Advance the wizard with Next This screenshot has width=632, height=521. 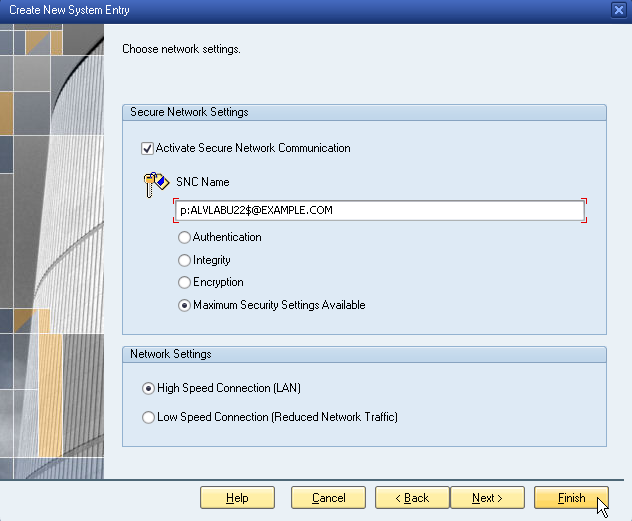(486, 498)
